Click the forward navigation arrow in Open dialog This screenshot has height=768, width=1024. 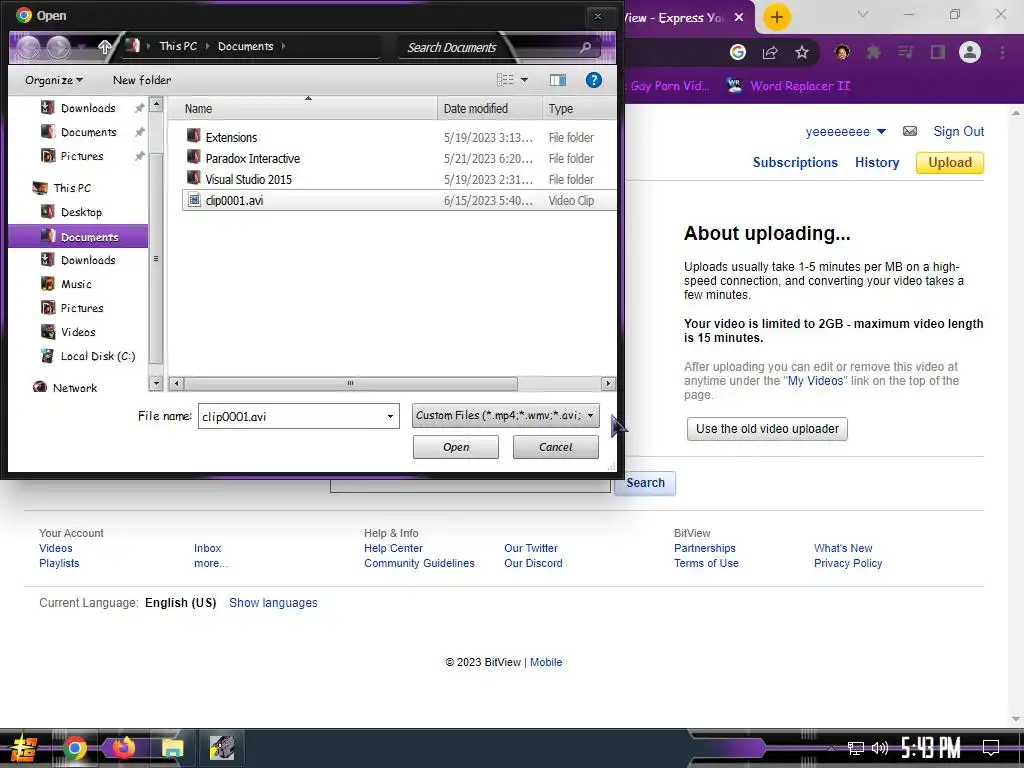pyautogui.click(x=58, y=47)
